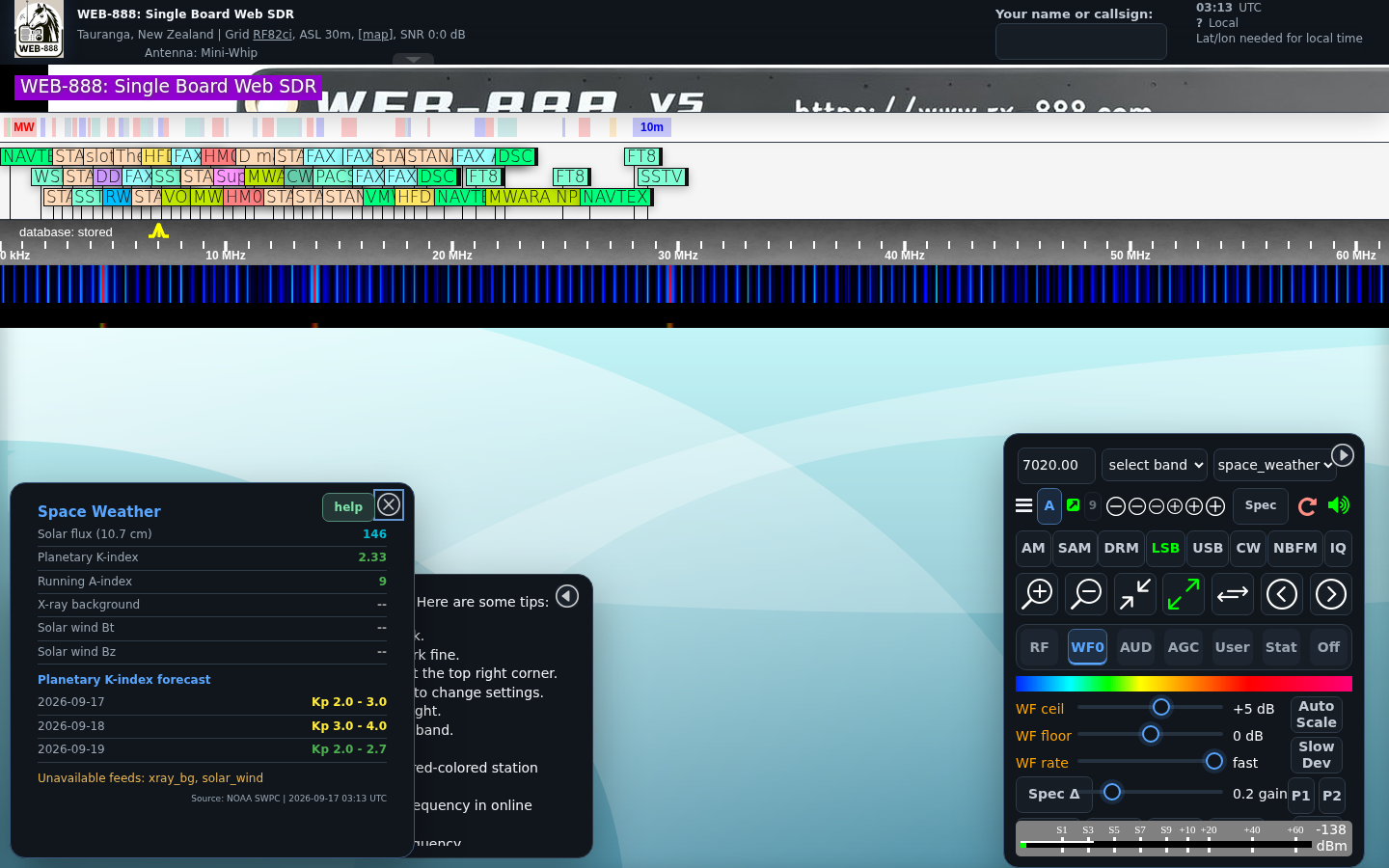Adjust the WF ceil slider handle
The image size is (1389, 868).
tap(1161, 707)
